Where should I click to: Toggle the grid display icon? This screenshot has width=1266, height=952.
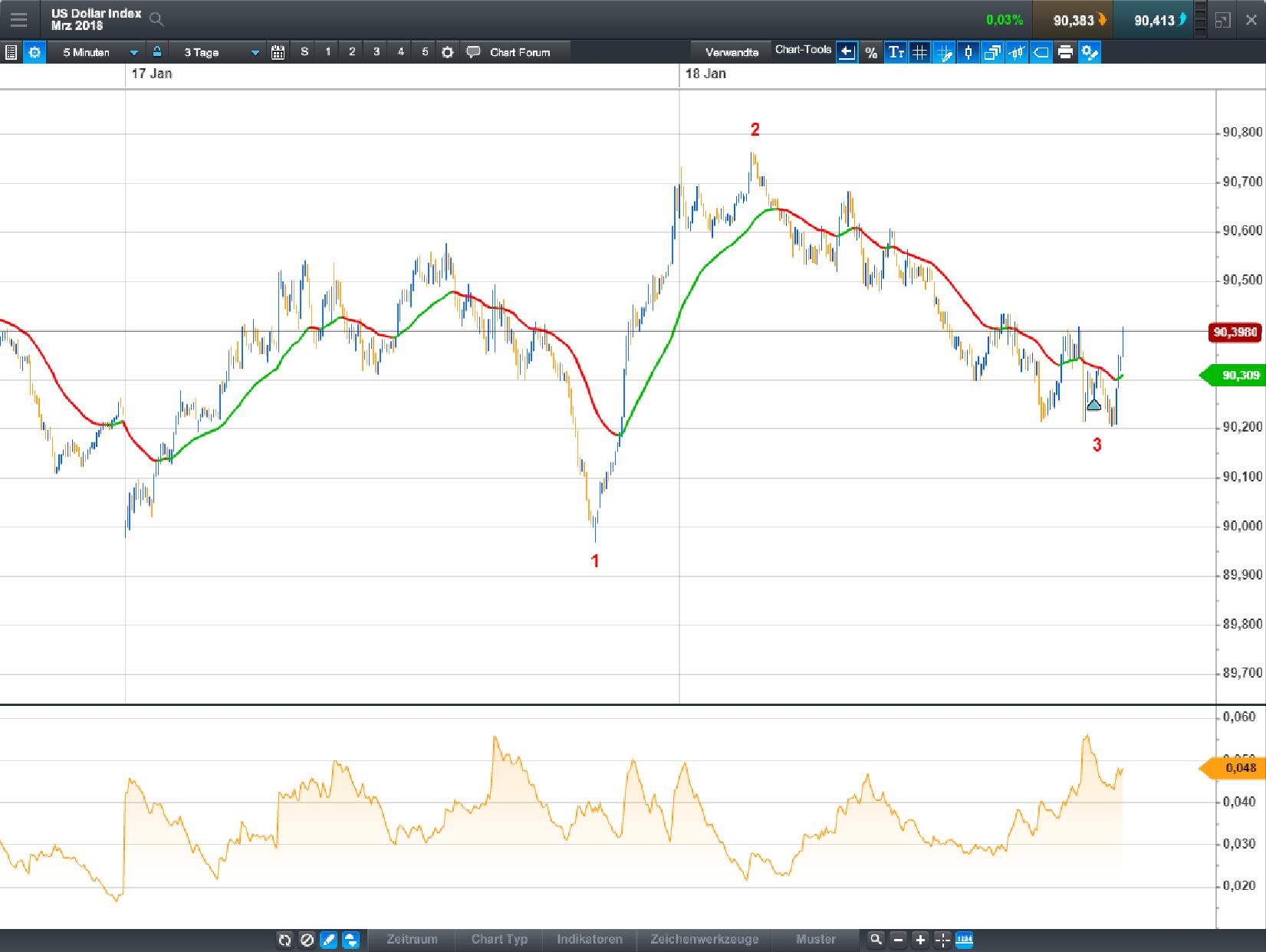(919, 52)
